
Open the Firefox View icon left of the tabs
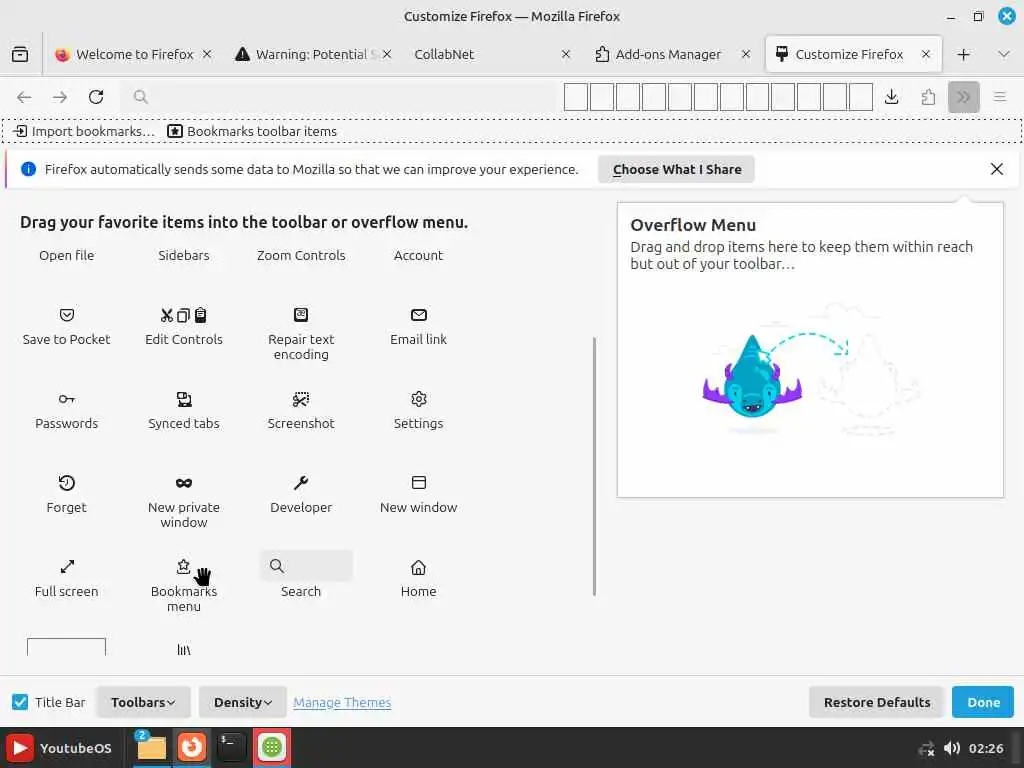[x=20, y=54]
